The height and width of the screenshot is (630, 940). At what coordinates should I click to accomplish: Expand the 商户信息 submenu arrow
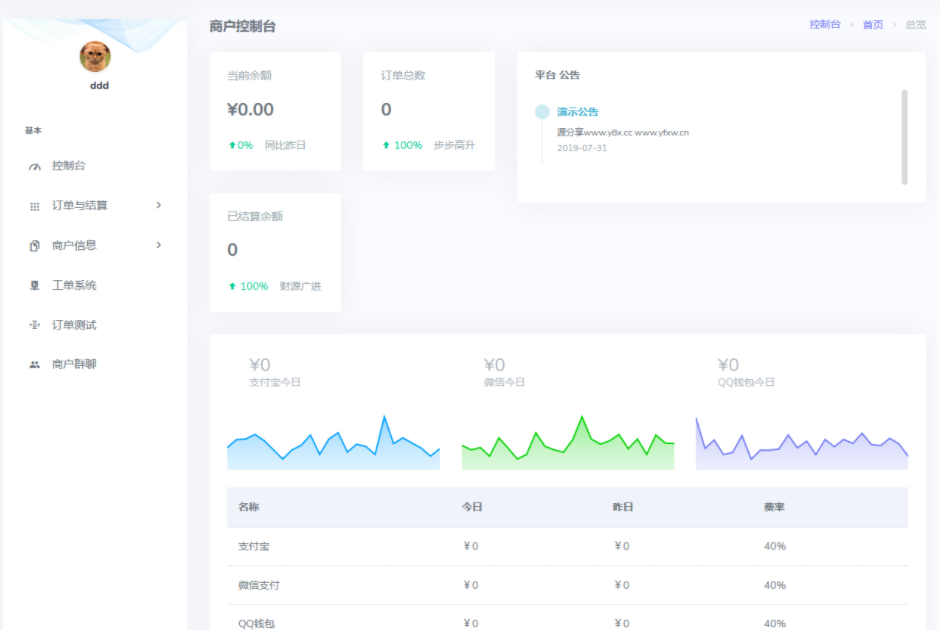pos(159,245)
